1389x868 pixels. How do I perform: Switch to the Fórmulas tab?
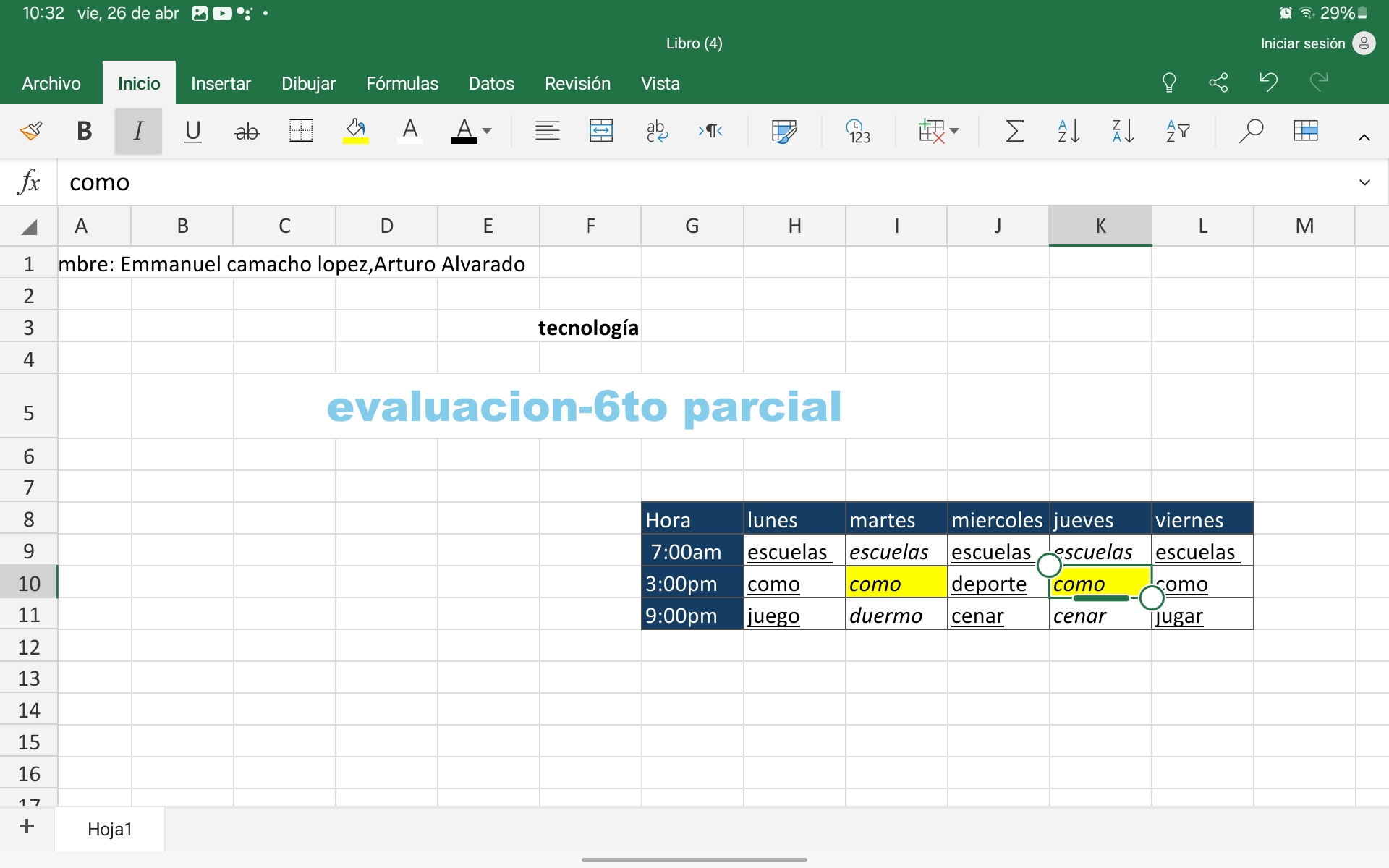402,84
